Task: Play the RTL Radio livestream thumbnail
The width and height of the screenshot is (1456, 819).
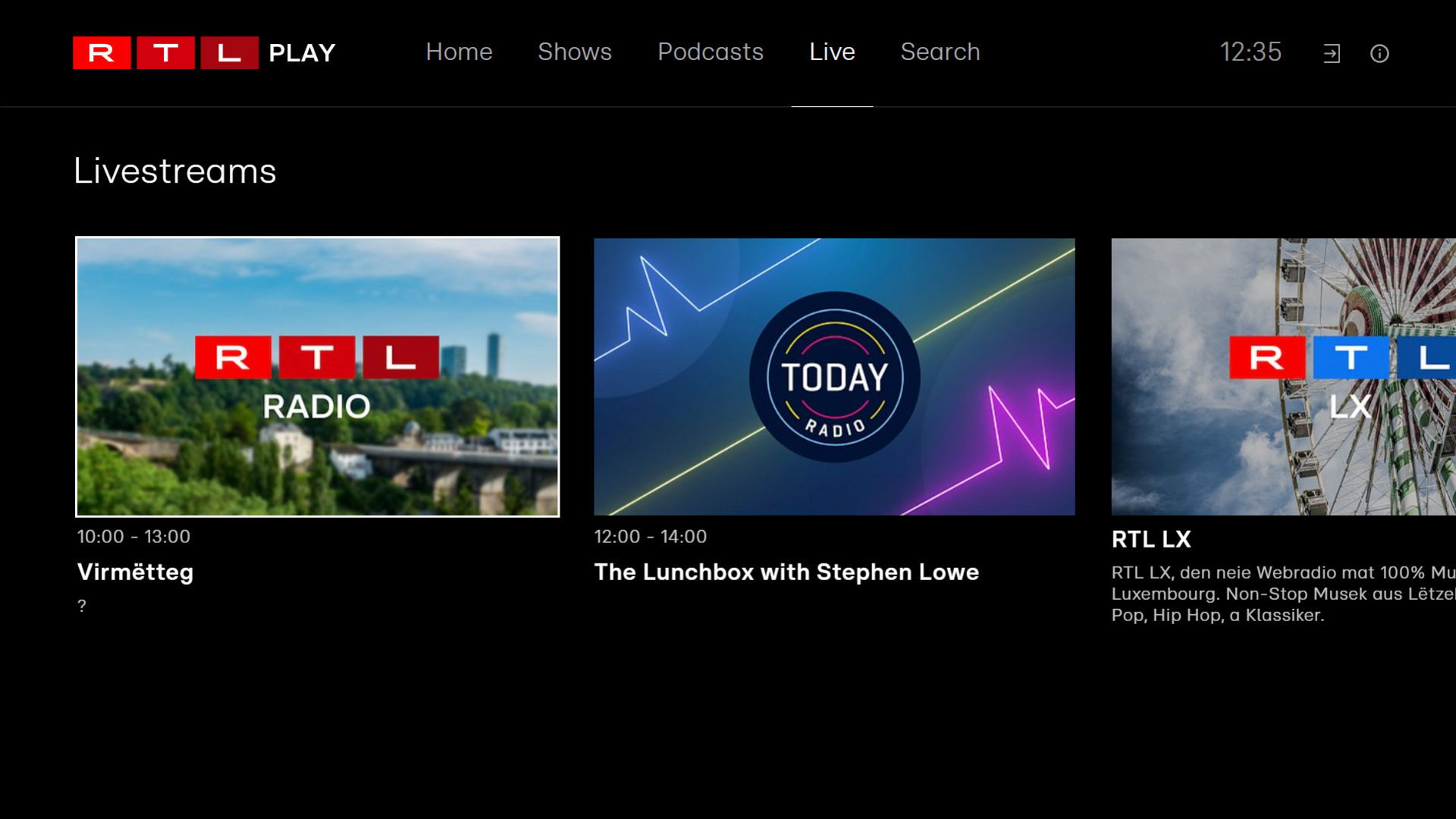Action: pyautogui.click(x=318, y=377)
